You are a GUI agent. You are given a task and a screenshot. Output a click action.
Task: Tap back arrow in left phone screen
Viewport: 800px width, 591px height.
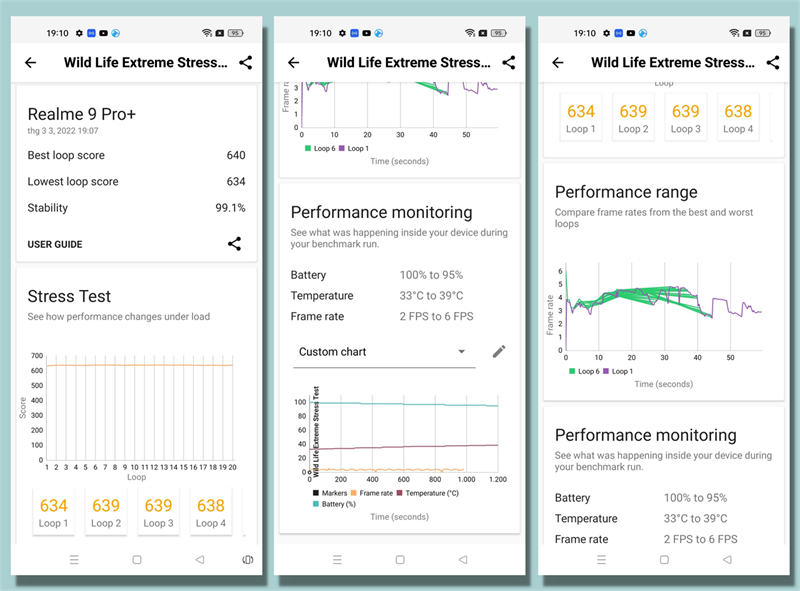[31, 63]
